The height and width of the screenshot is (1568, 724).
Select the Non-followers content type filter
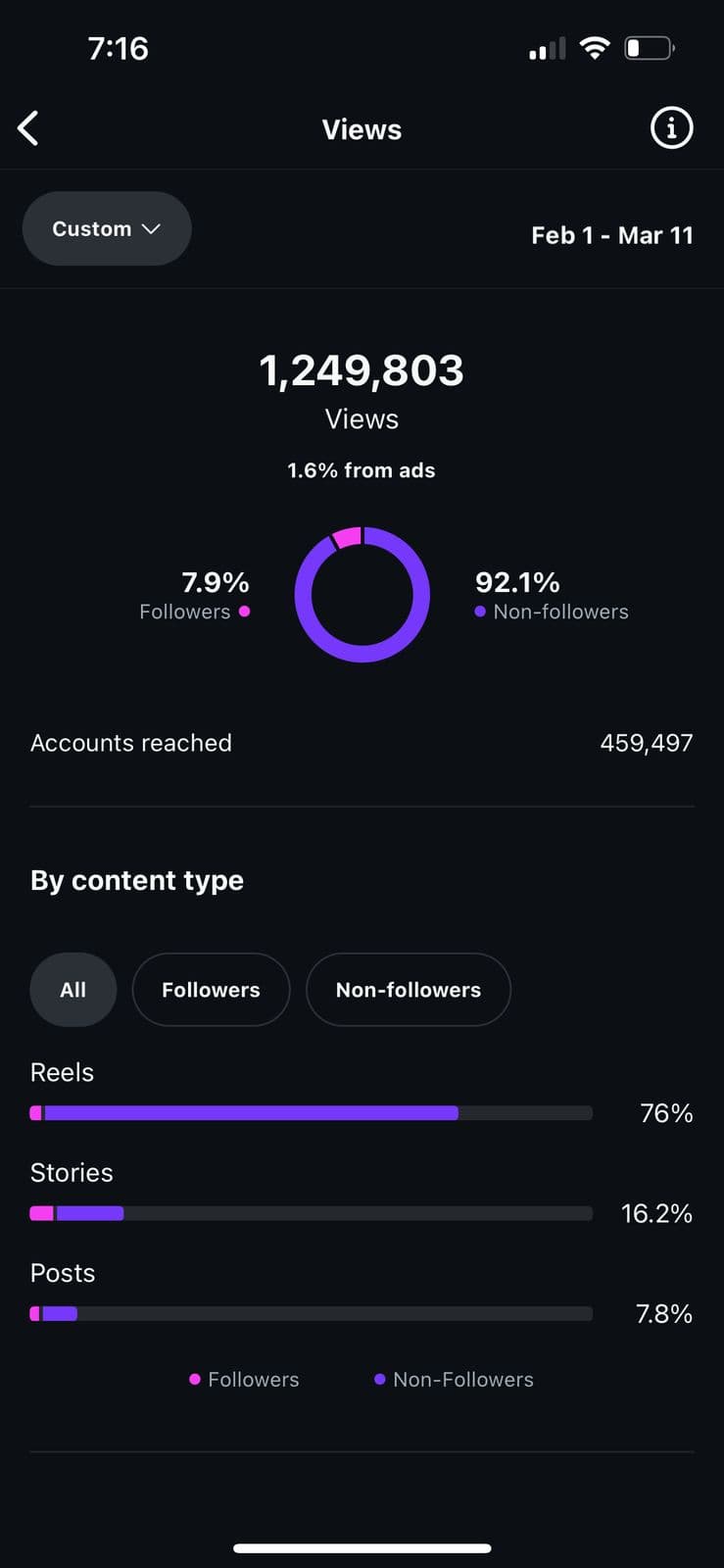click(408, 990)
